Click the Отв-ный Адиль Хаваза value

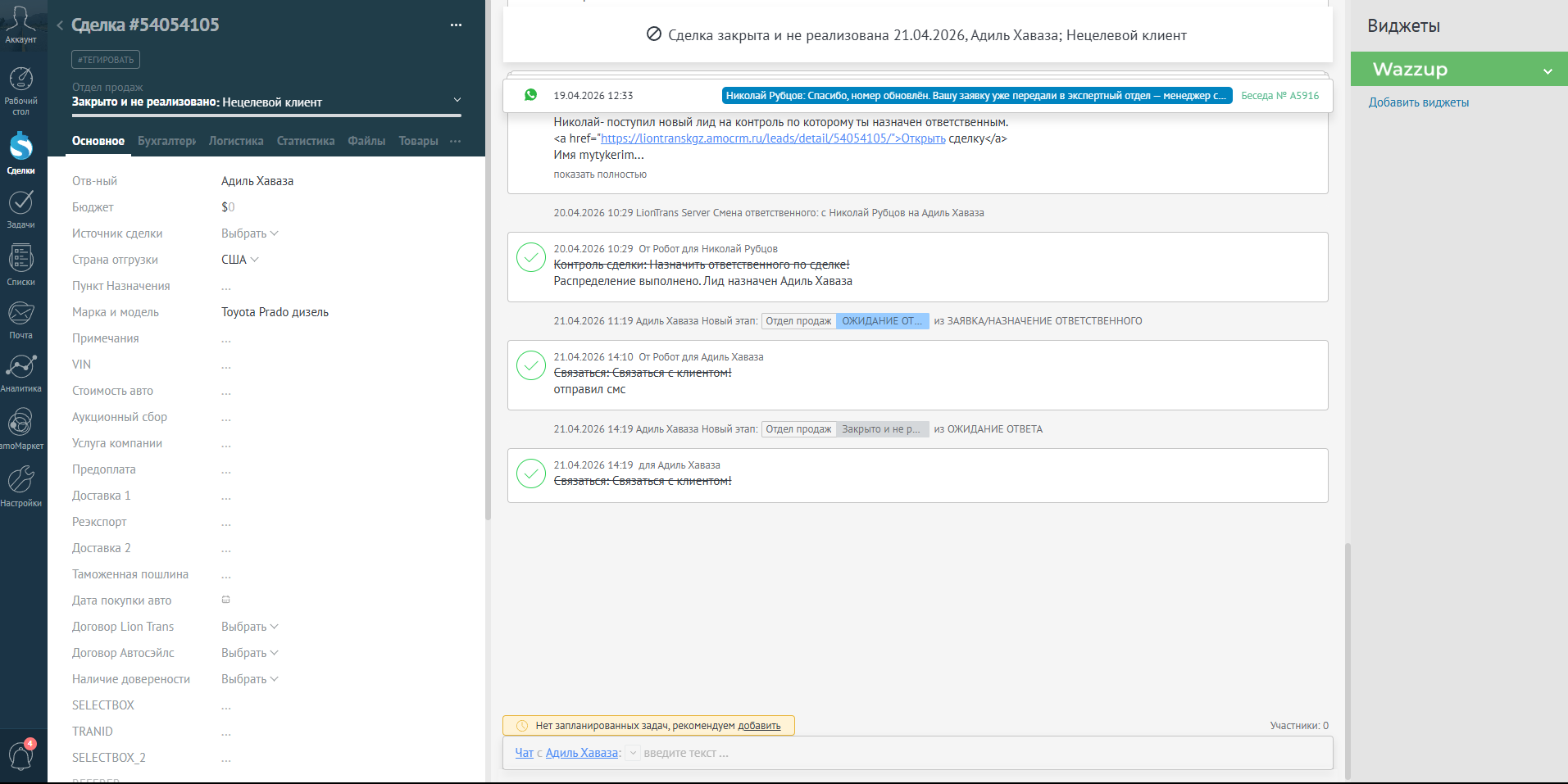point(257,181)
